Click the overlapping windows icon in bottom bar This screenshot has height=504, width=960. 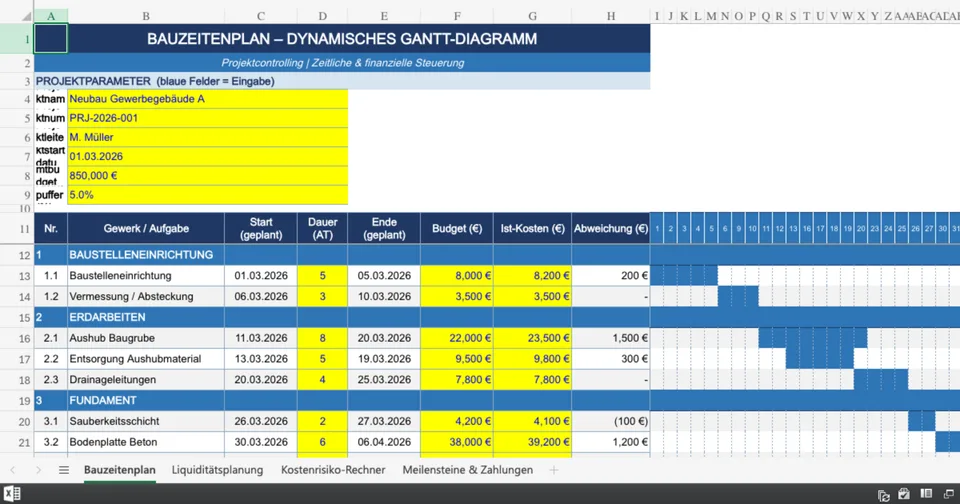point(949,494)
